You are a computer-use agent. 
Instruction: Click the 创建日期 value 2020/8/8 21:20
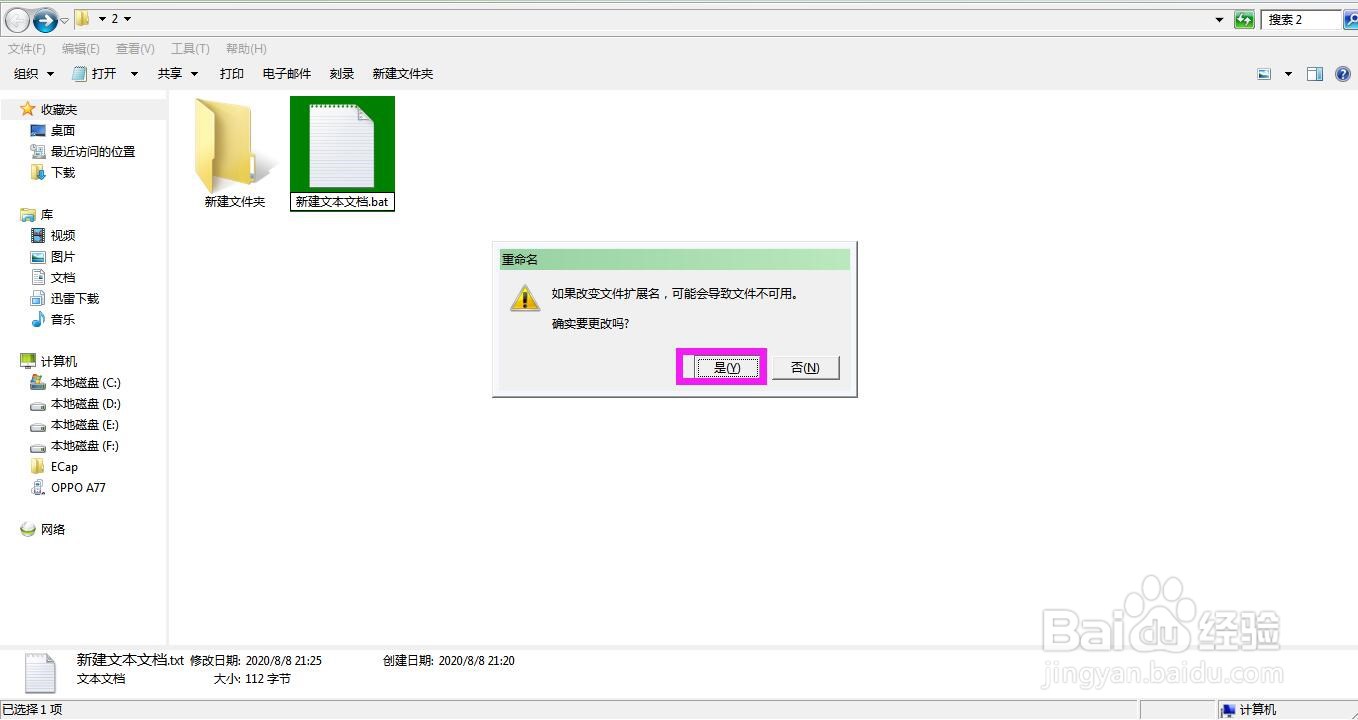(x=477, y=661)
